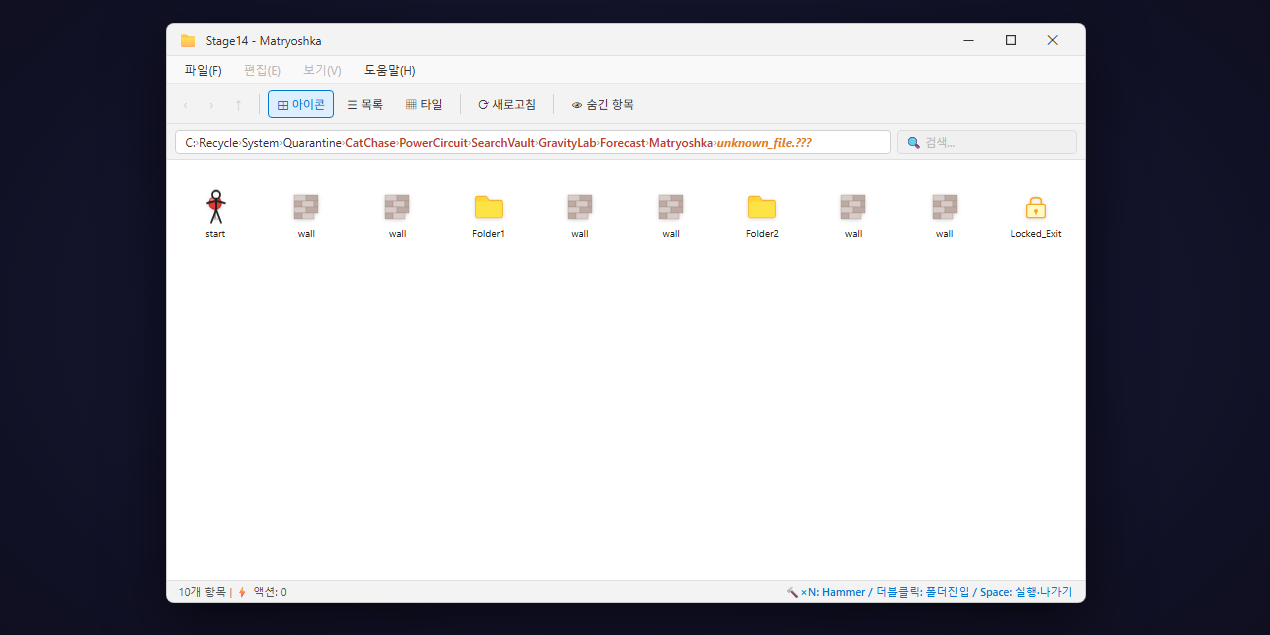Focus the 검색... search field

click(987, 142)
